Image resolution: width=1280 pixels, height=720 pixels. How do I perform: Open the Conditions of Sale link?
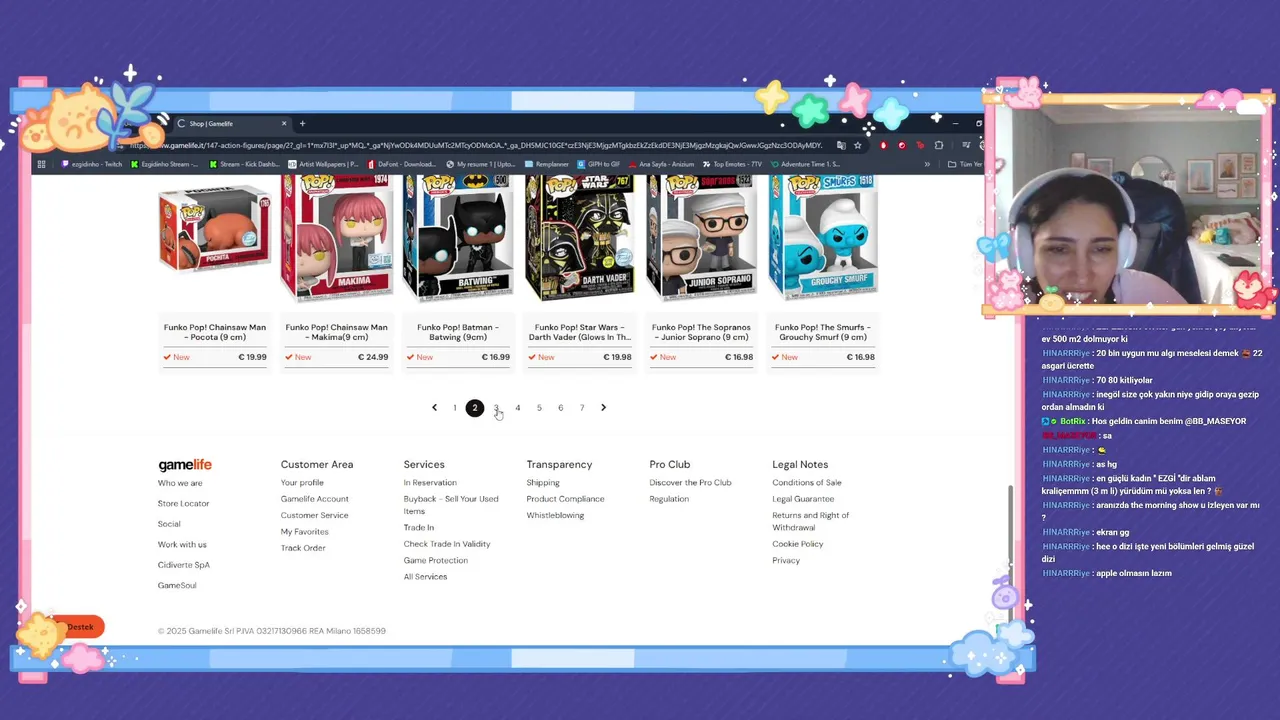click(807, 483)
